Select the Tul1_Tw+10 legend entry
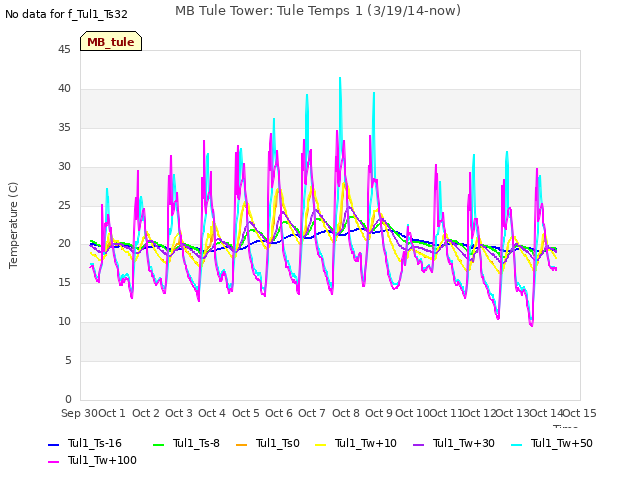Viewport: 640px width, 480px height. [x=356, y=443]
